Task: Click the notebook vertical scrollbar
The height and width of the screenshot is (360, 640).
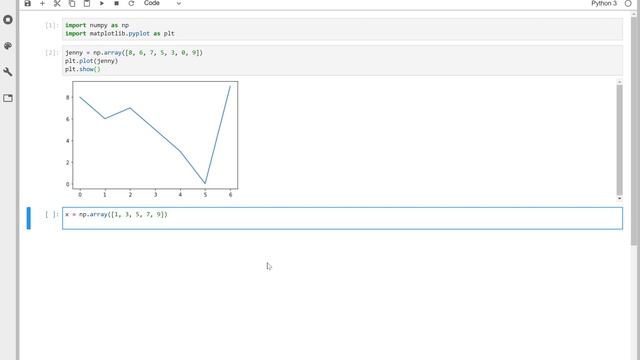Action: point(634,131)
